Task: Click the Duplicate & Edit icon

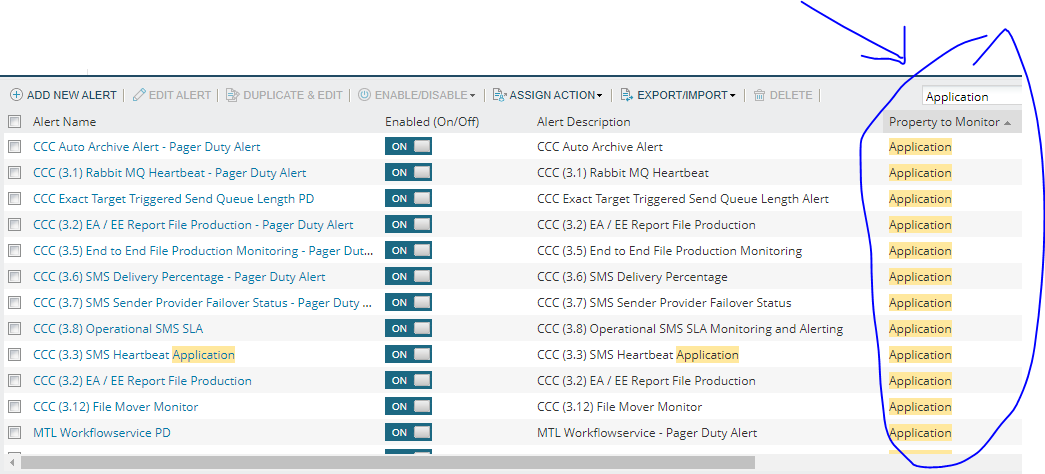Action: pos(233,95)
